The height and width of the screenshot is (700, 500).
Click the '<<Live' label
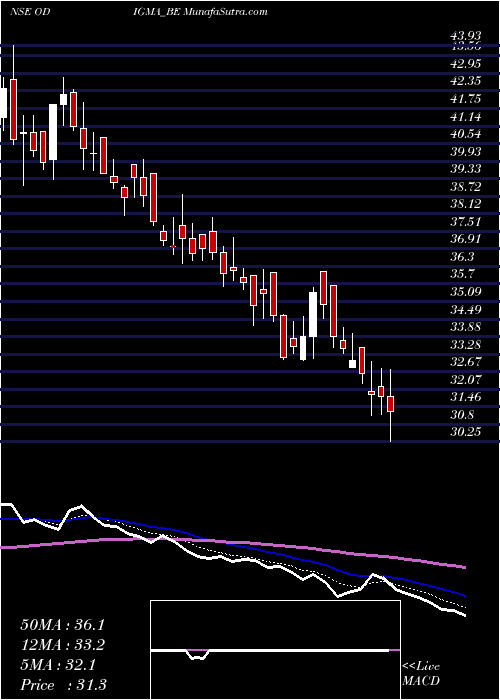(x=421, y=667)
